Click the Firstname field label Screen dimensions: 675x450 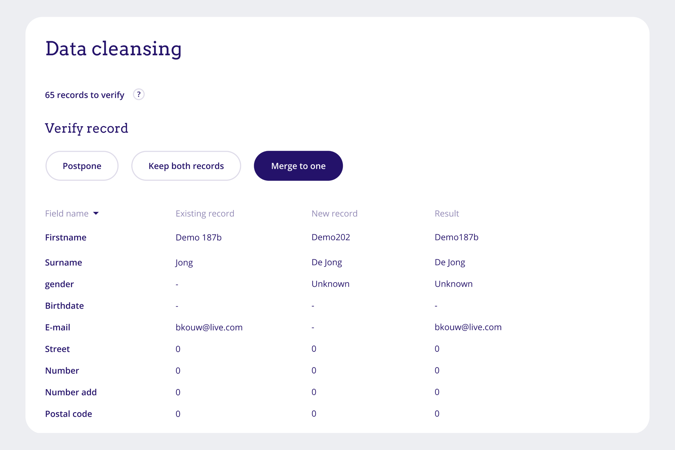pos(65,237)
